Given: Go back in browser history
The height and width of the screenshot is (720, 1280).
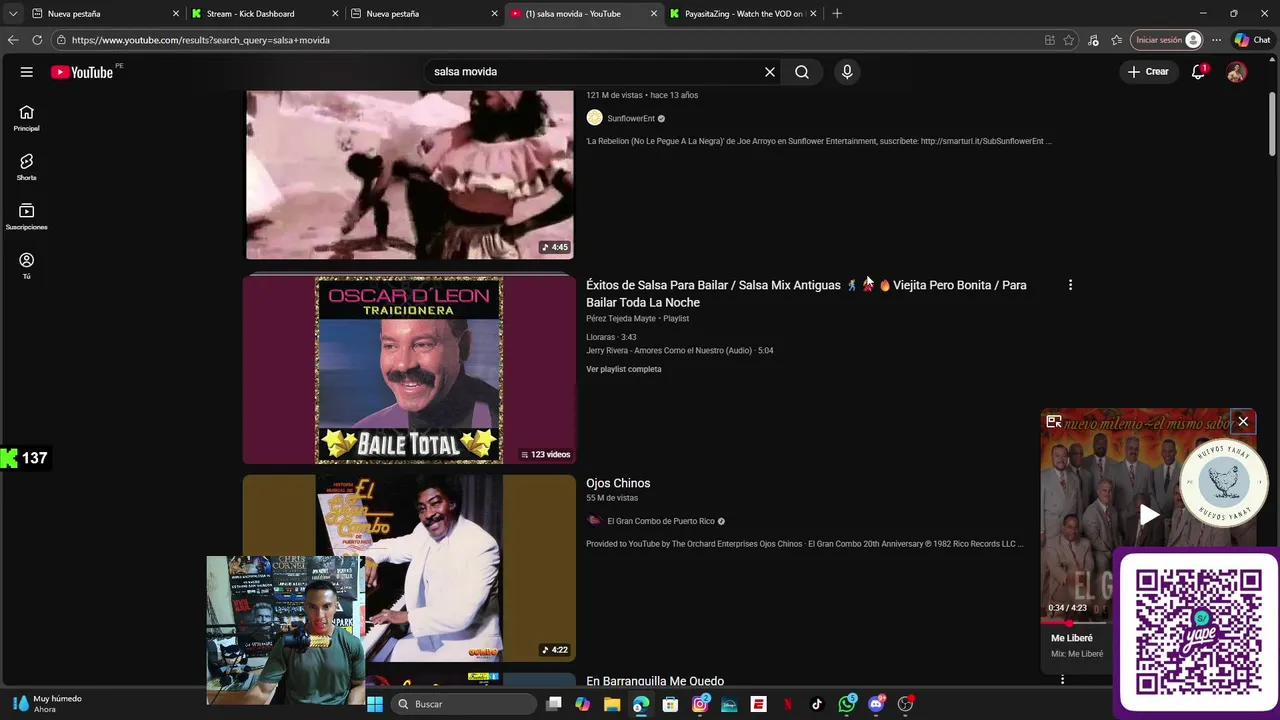Looking at the screenshot, I should tap(13, 40).
